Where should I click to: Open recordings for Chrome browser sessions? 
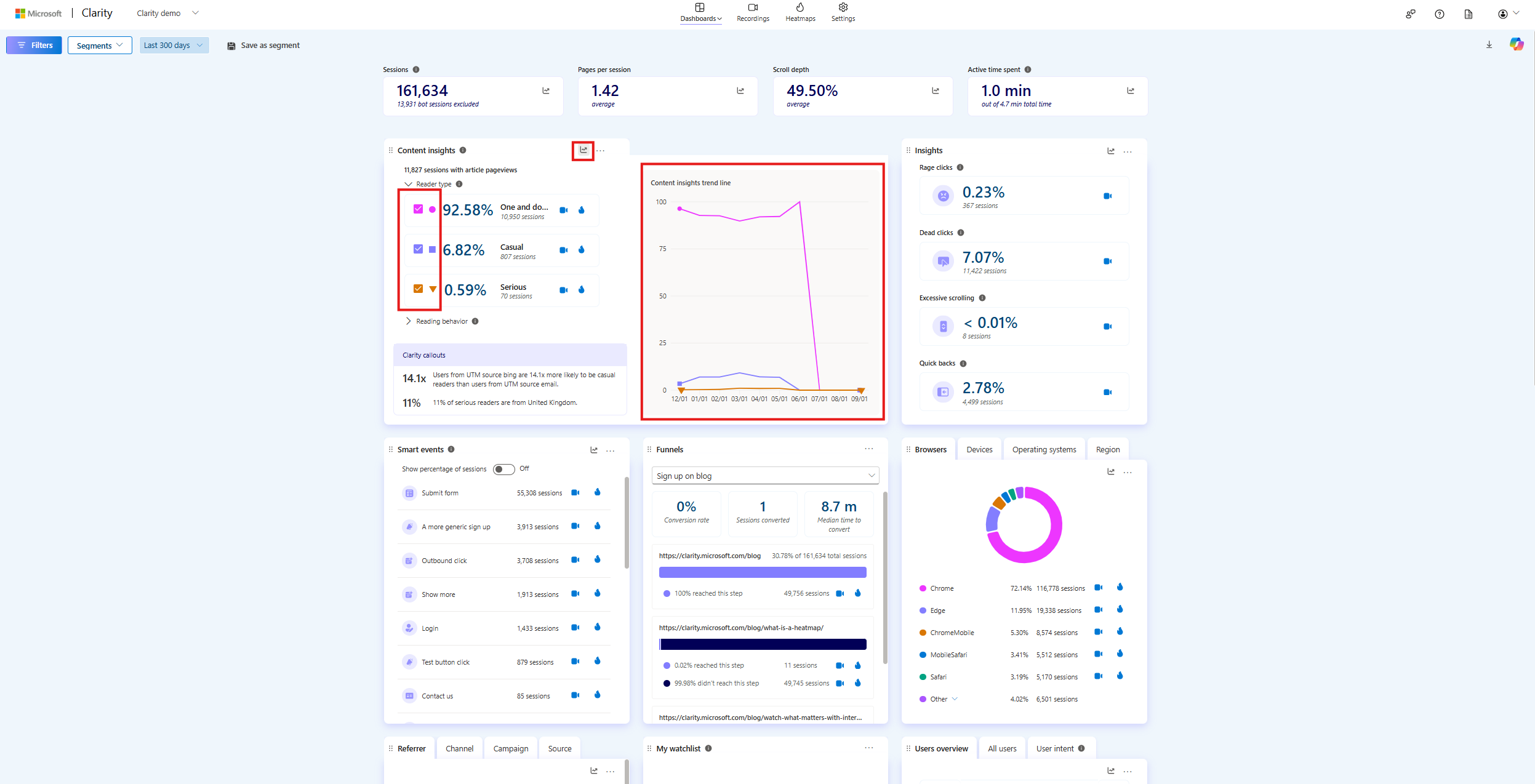[x=1099, y=588]
